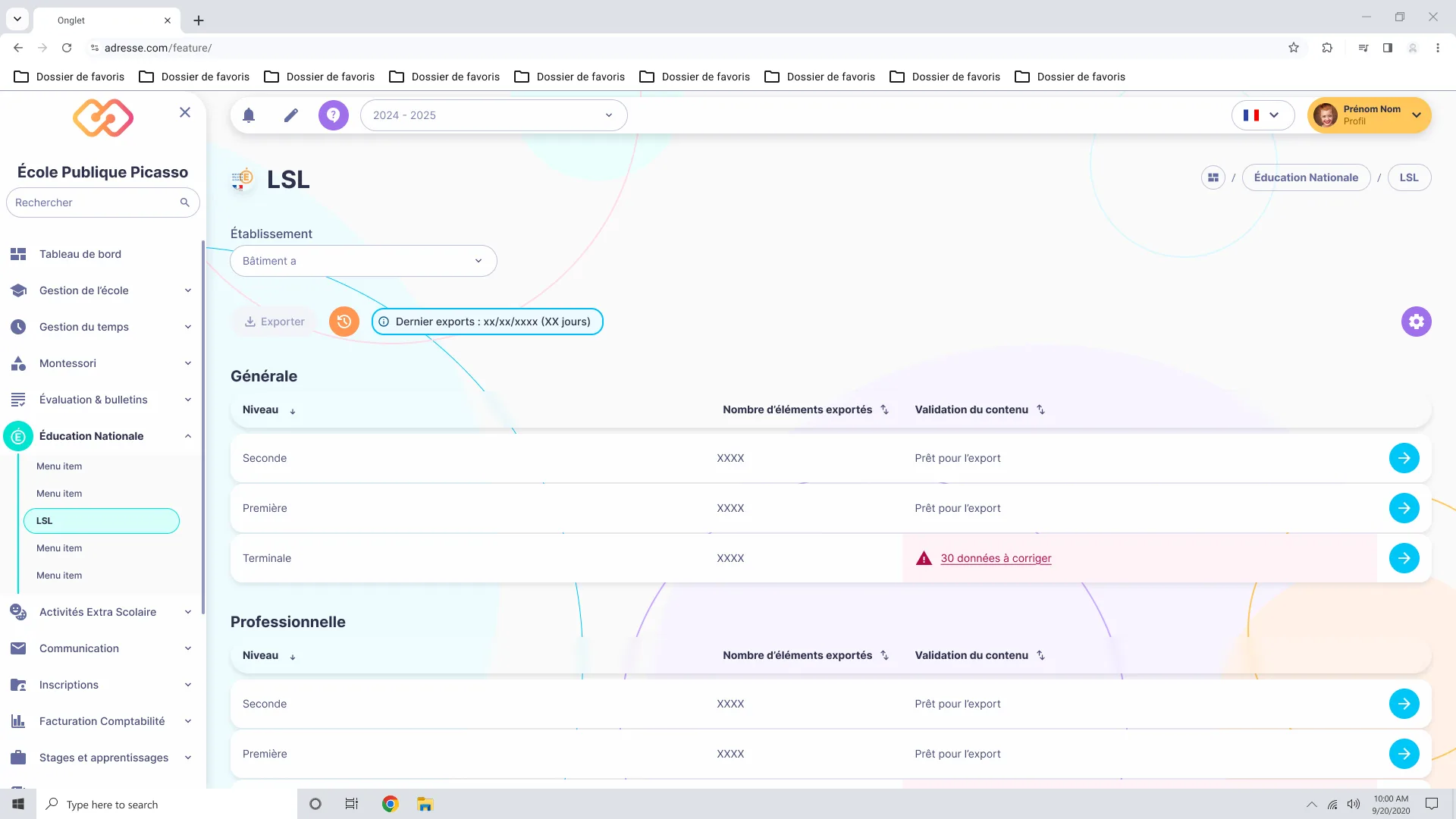Focus the Rechercher search field
Image resolution: width=1456 pixels, height=819 pixels.
coord(103,202)
